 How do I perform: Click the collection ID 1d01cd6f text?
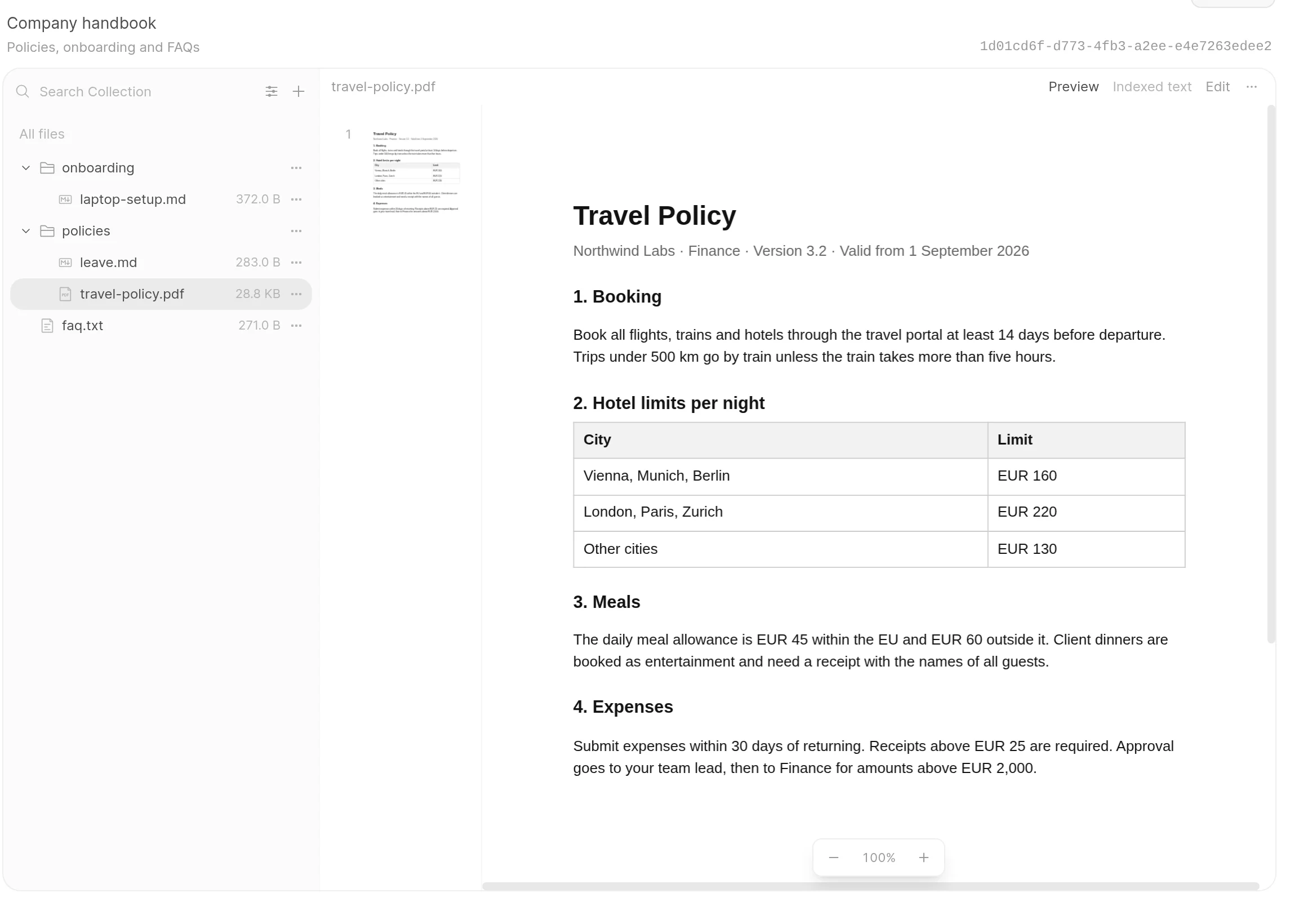coord(1125,46)
